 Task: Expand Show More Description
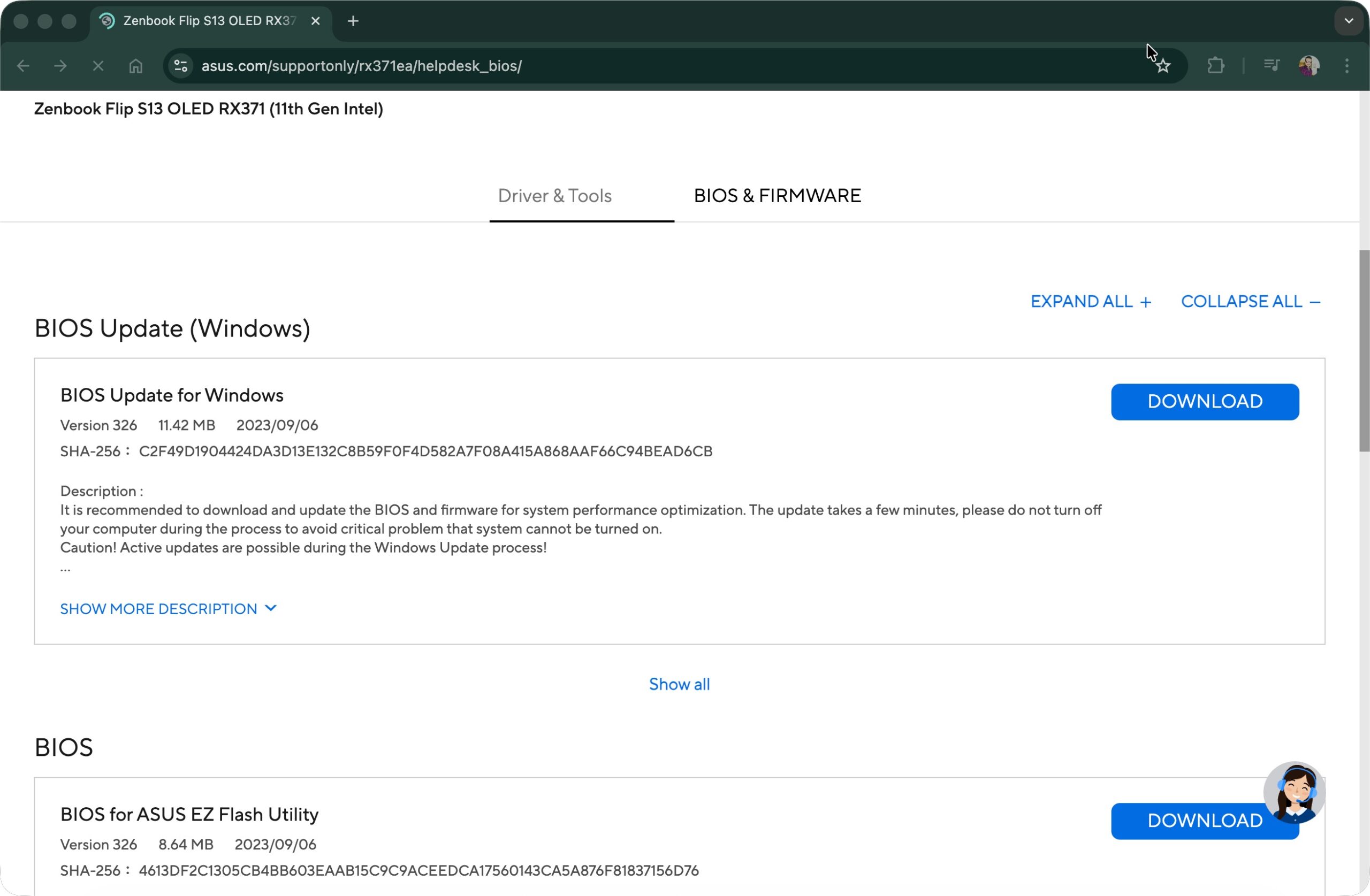[169, 608]
